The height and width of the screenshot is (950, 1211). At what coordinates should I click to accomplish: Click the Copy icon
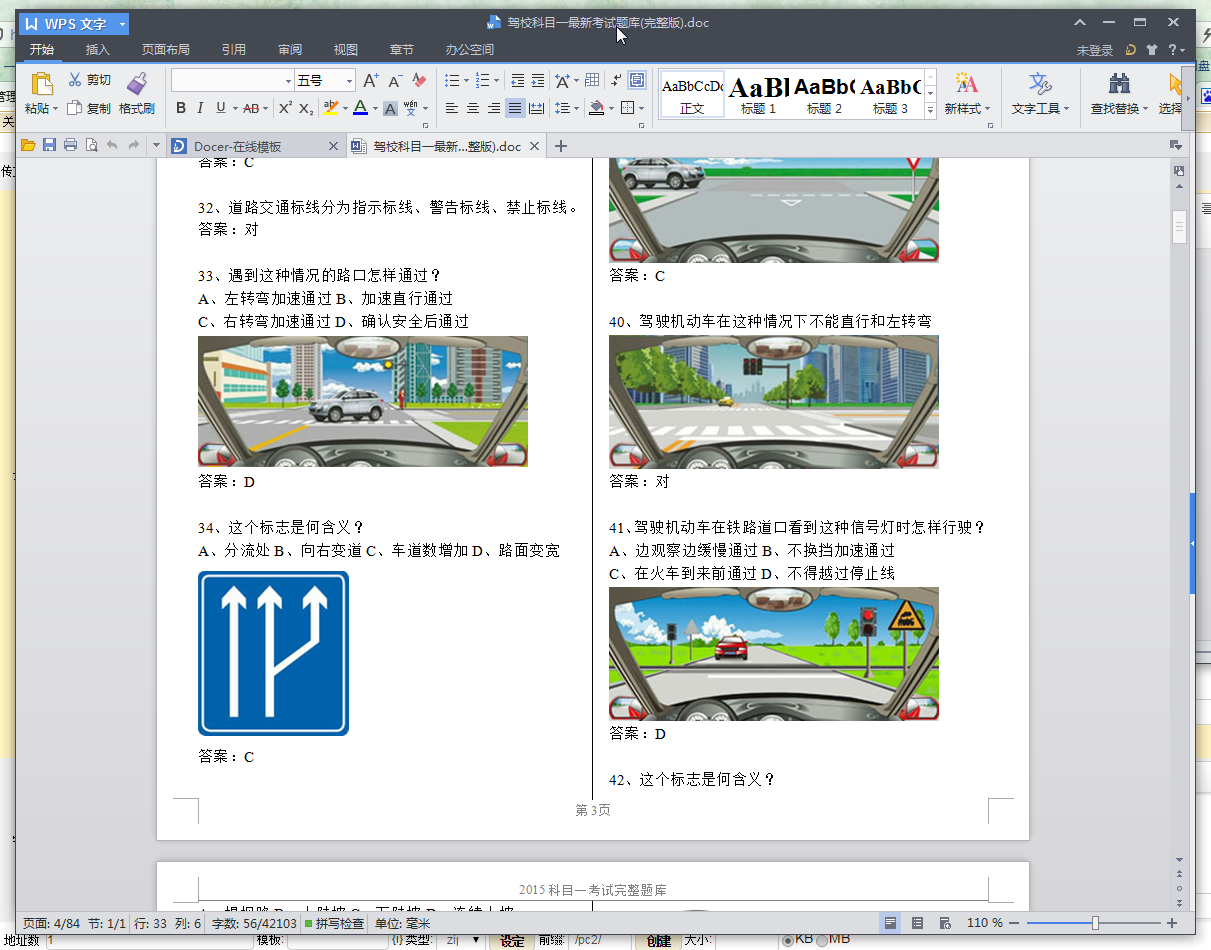tap(74, 108)
